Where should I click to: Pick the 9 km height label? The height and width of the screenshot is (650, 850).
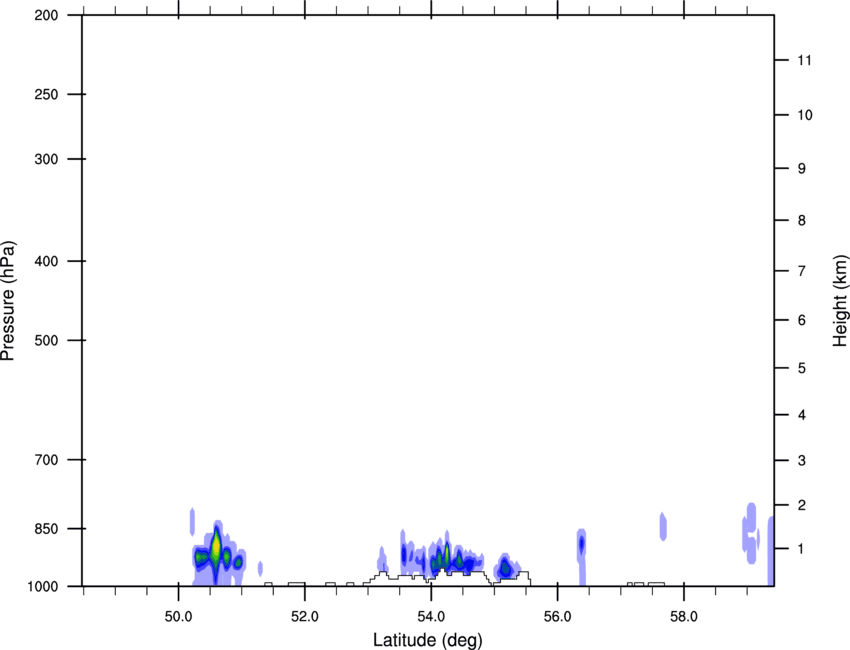[x=802, y=169]
